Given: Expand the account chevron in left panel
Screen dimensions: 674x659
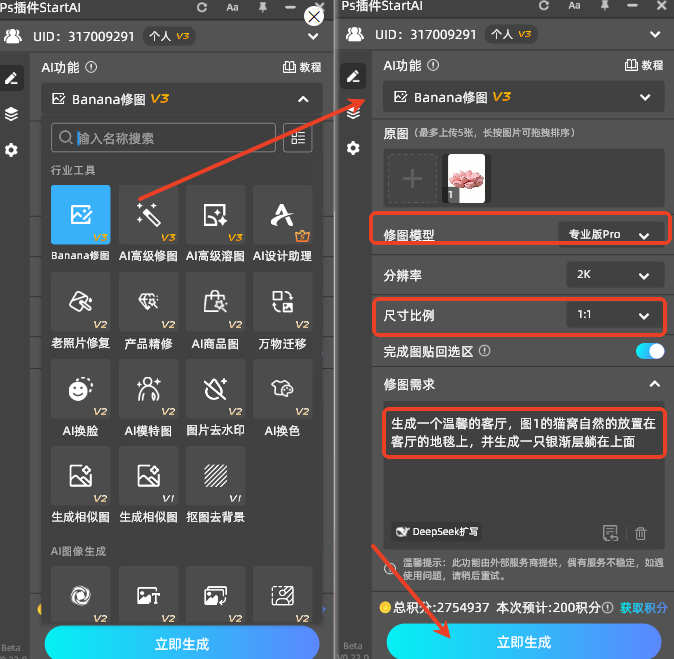Looking at the screenshot, I should point(313,36).
